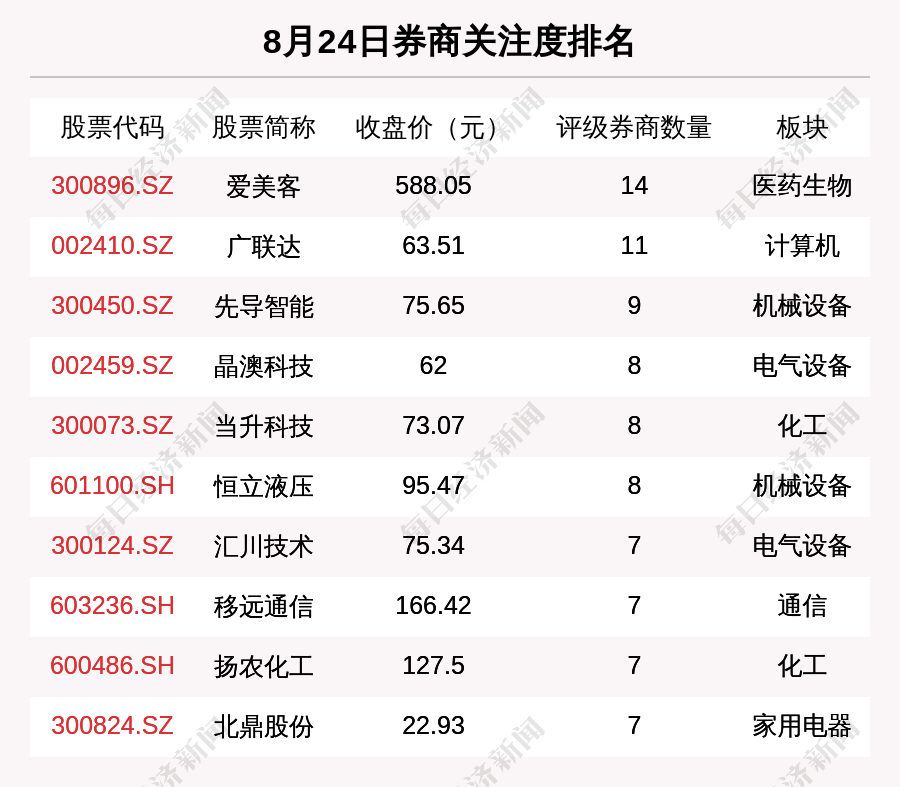Select 电气设备 sector in 晶澳科技 row
This screenshot has width=900, height=787.
point(802,366)
